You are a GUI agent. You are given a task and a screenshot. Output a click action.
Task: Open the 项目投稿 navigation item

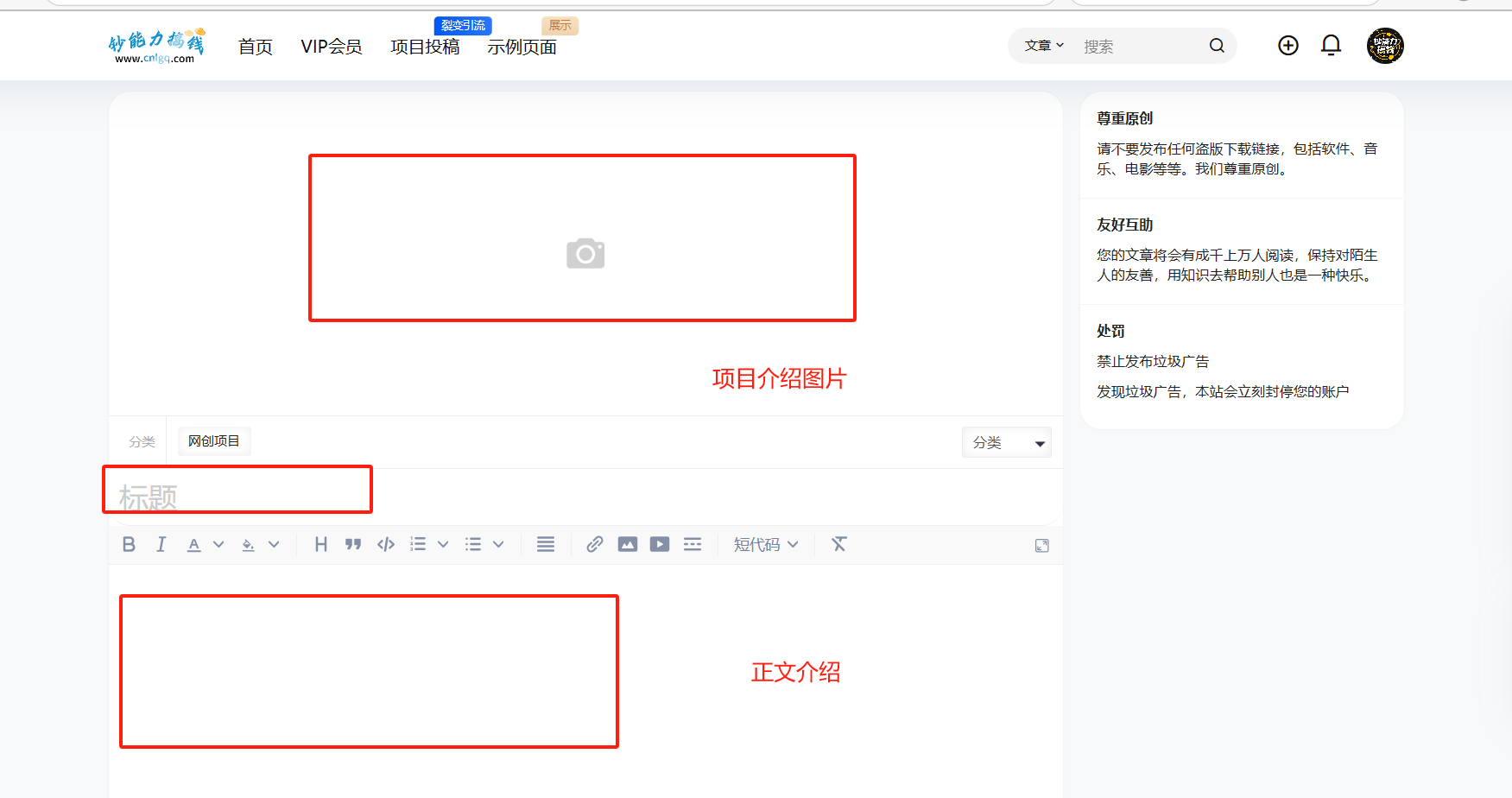coord(425,47)
